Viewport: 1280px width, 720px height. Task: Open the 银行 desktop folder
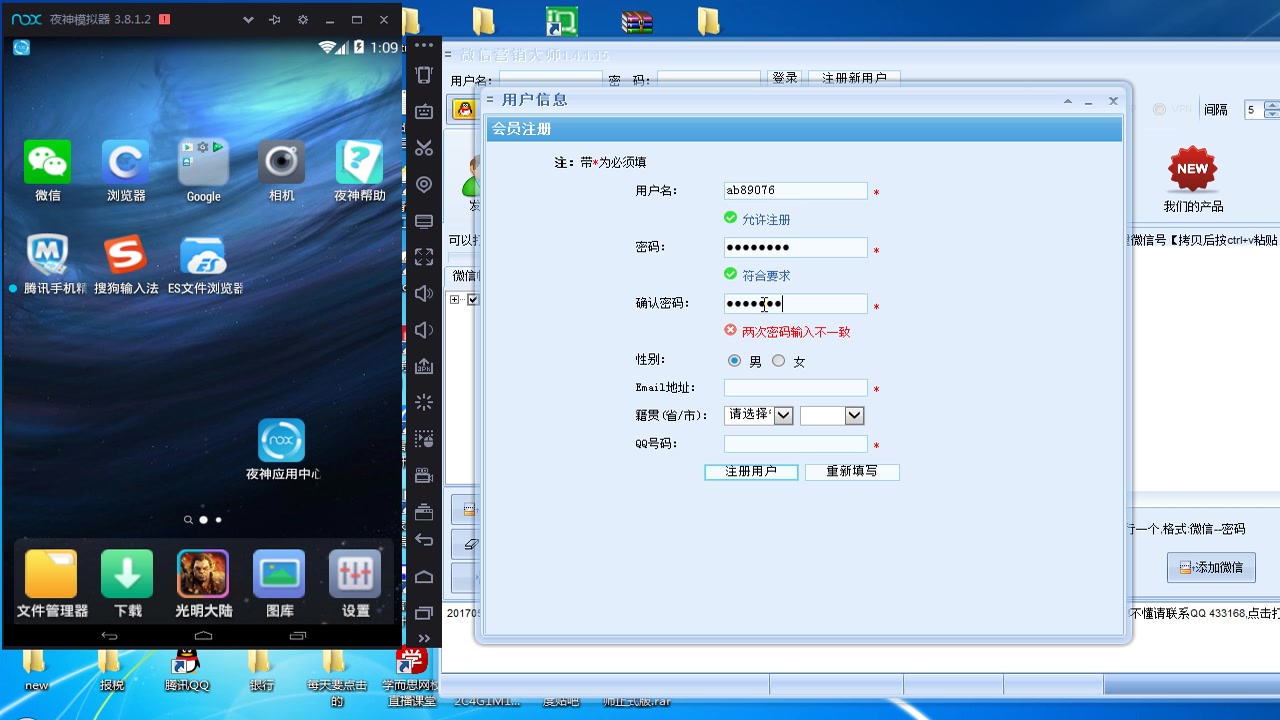[x=261, y=671]
